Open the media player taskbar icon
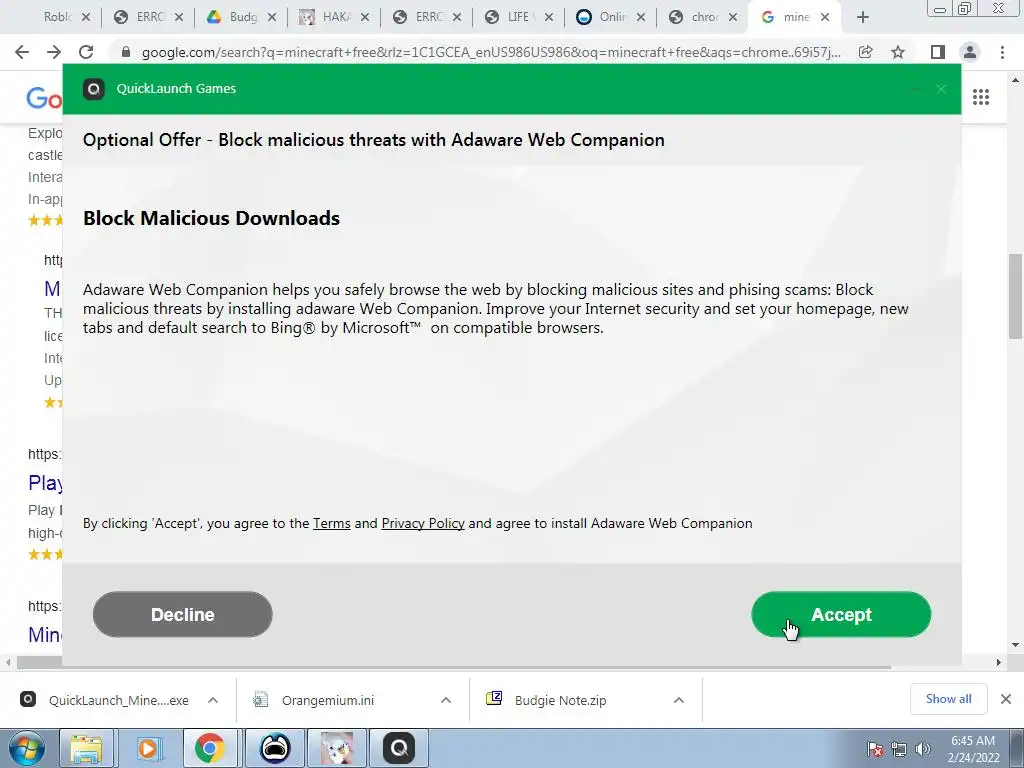This screenshot has width=1024, height=768. (148, 748)
